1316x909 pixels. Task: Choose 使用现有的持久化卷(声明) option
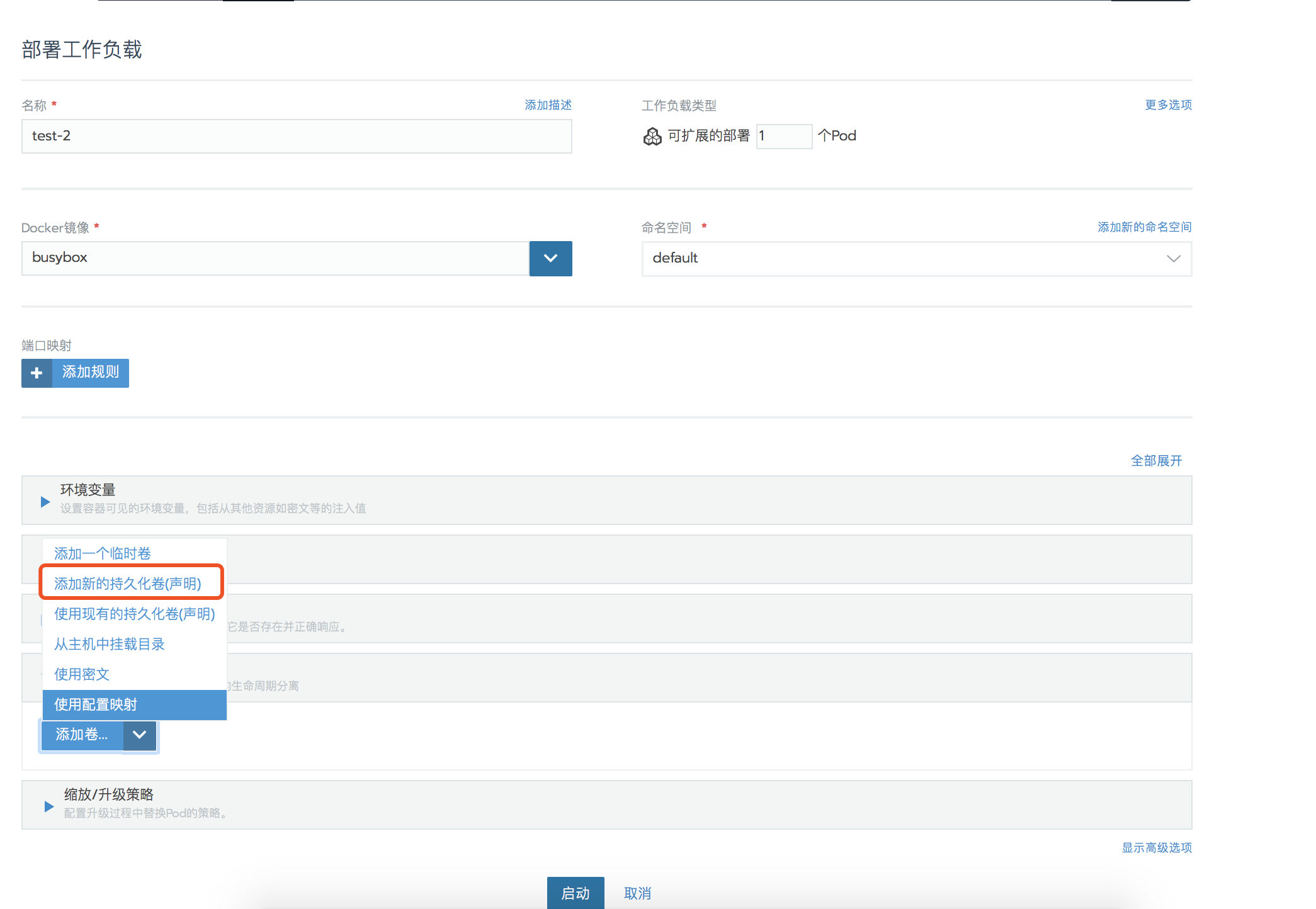click(x=134, y=614)
